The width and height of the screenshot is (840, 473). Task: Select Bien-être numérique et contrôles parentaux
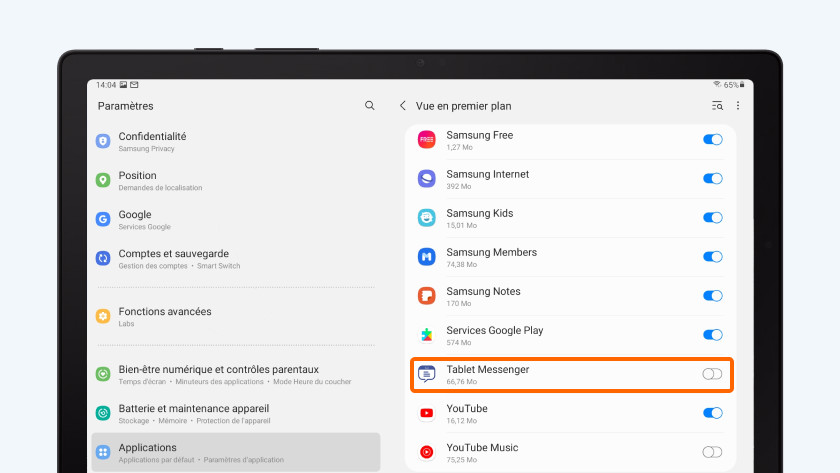coord(236,374)
